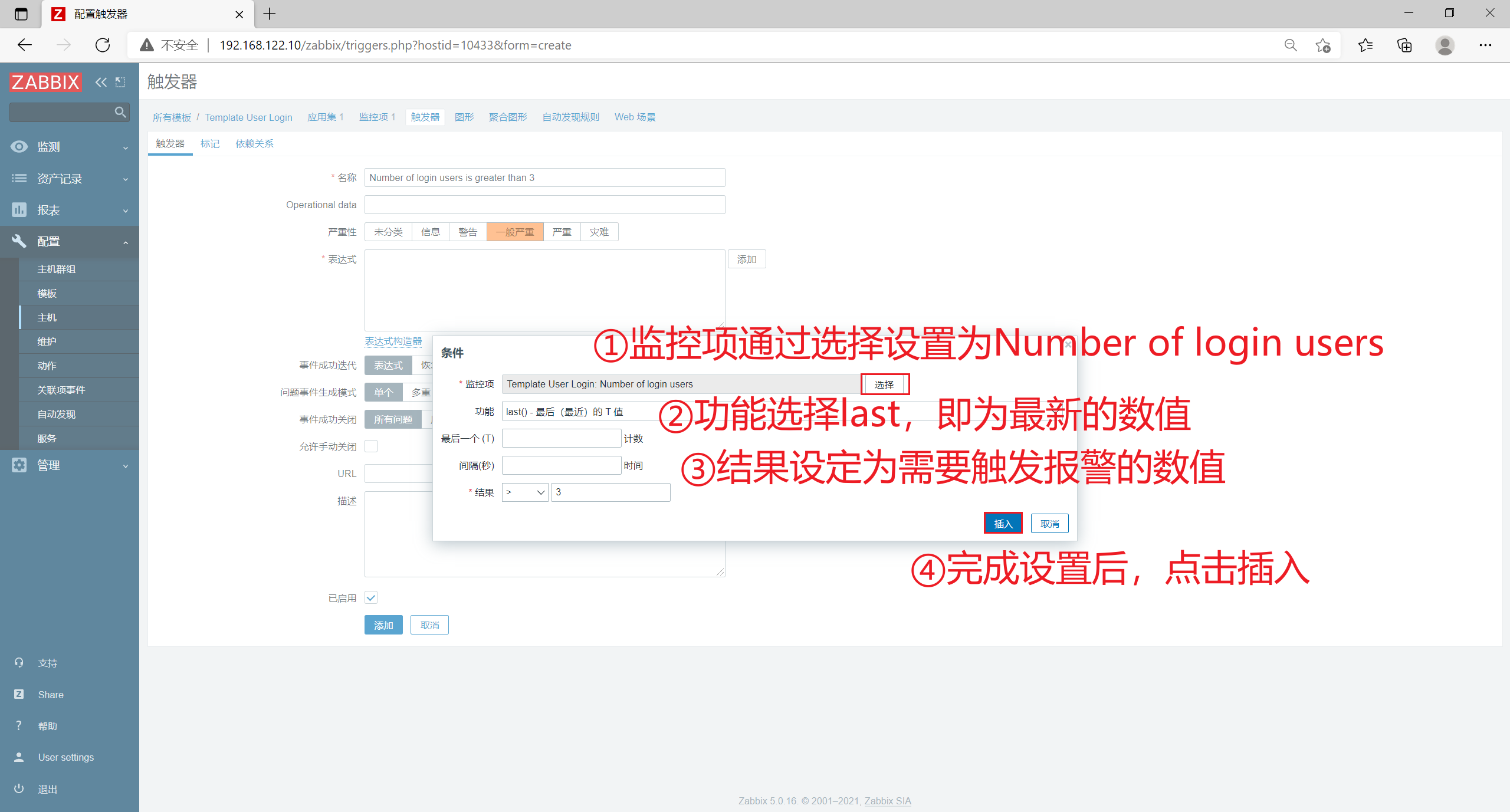Open the 监测 eye icon menu
The width and height of the screenshot is (1510, 812).
[19, 147]
